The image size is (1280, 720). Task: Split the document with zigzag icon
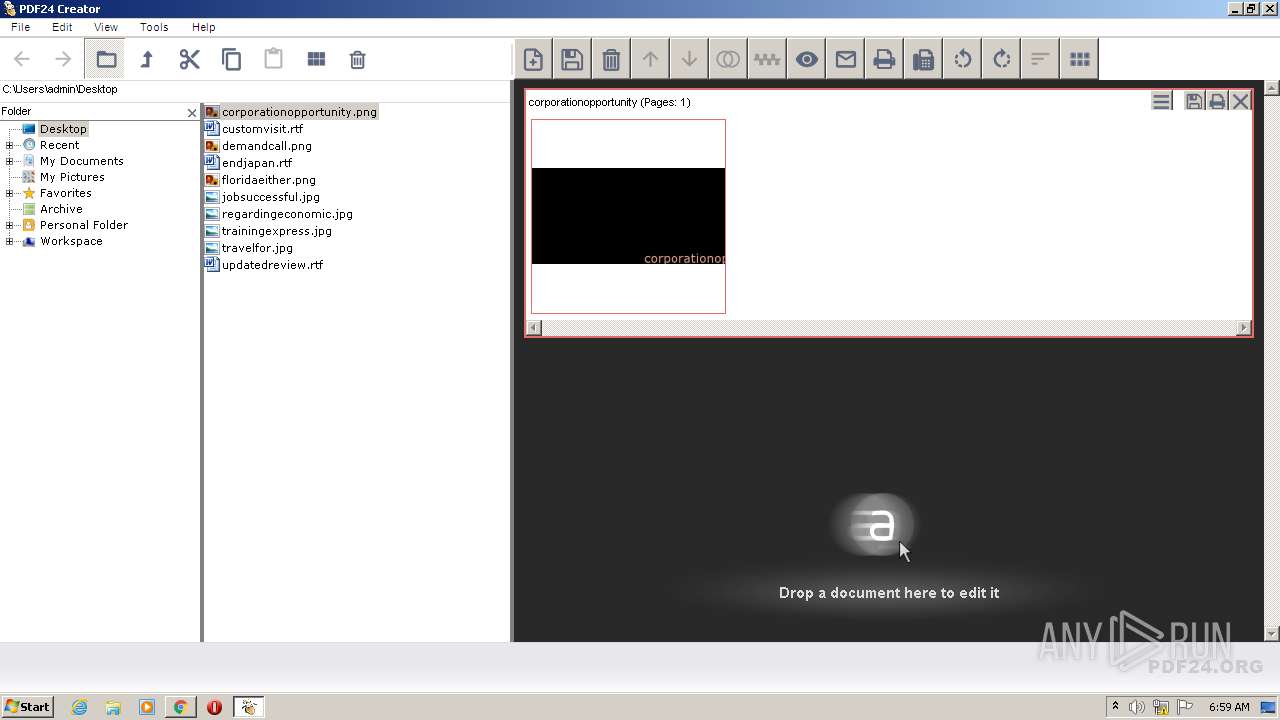pyautogui.click(x=767, y=60)
